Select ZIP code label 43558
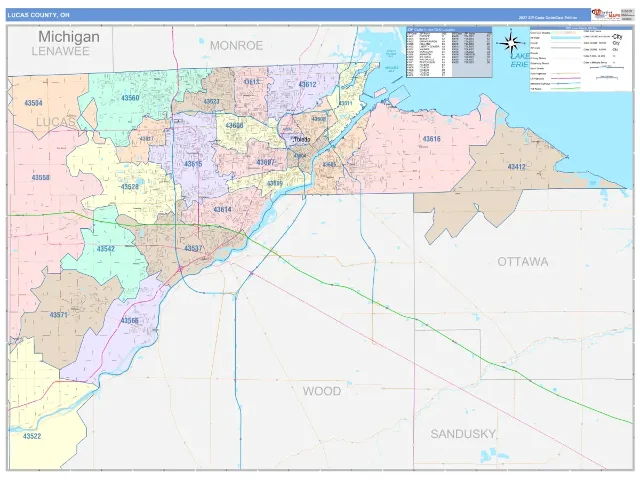 (41, 178)
